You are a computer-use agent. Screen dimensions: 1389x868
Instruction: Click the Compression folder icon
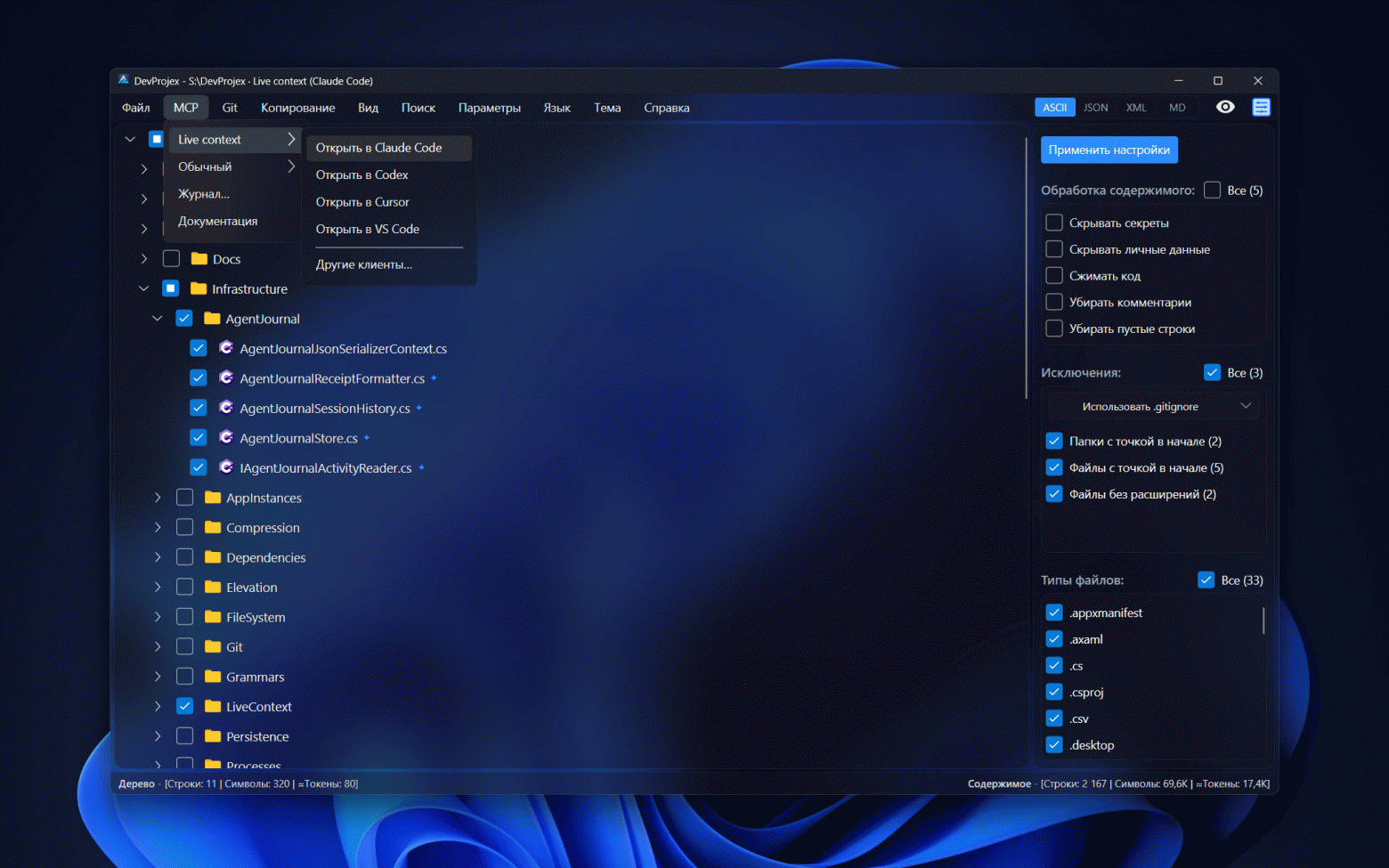pos(213,527)
